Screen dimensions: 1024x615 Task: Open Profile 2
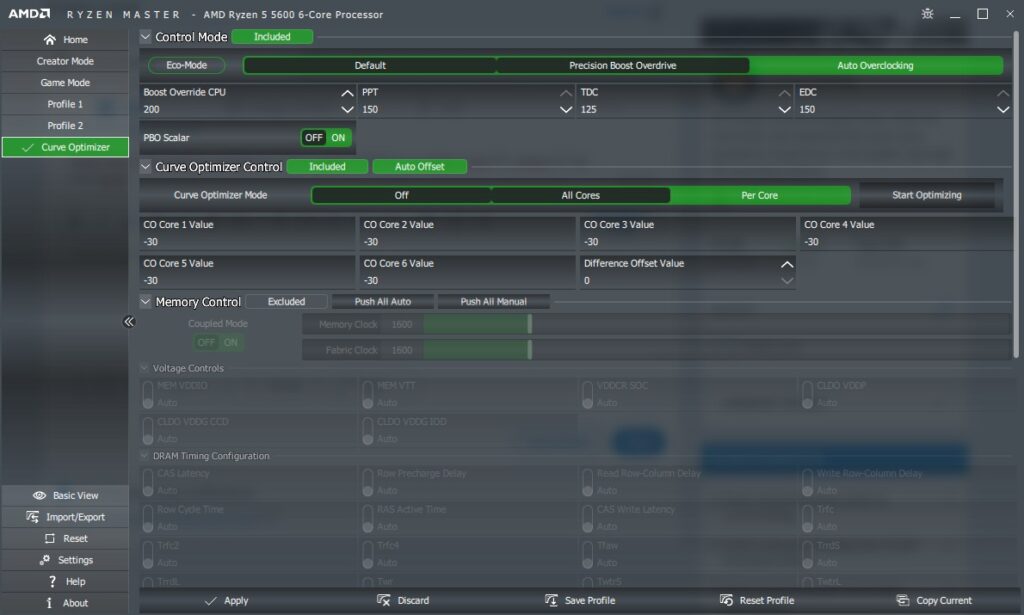click(x=65, y=126)
